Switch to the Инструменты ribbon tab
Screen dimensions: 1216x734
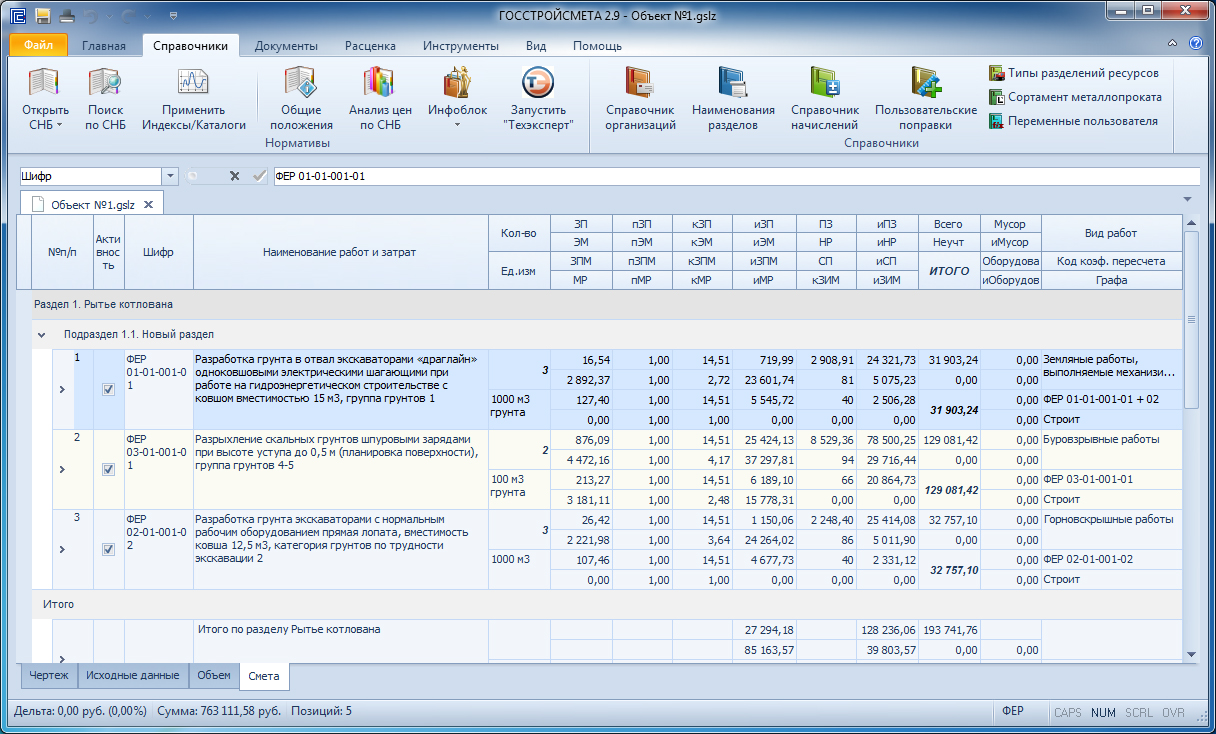coord(460,46)
